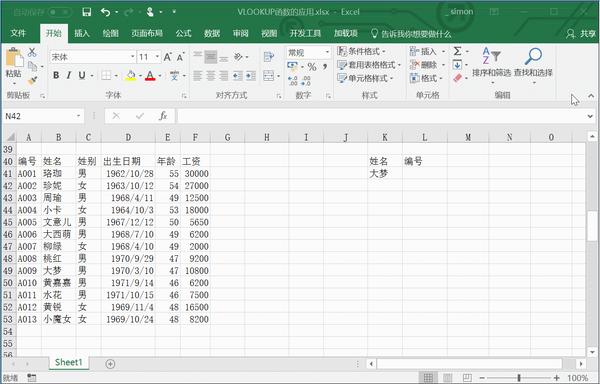Image resolution: width=600 pixels, height=384 pixels.
Task: Switch to the 数据 tab
Action: [212, 33]
